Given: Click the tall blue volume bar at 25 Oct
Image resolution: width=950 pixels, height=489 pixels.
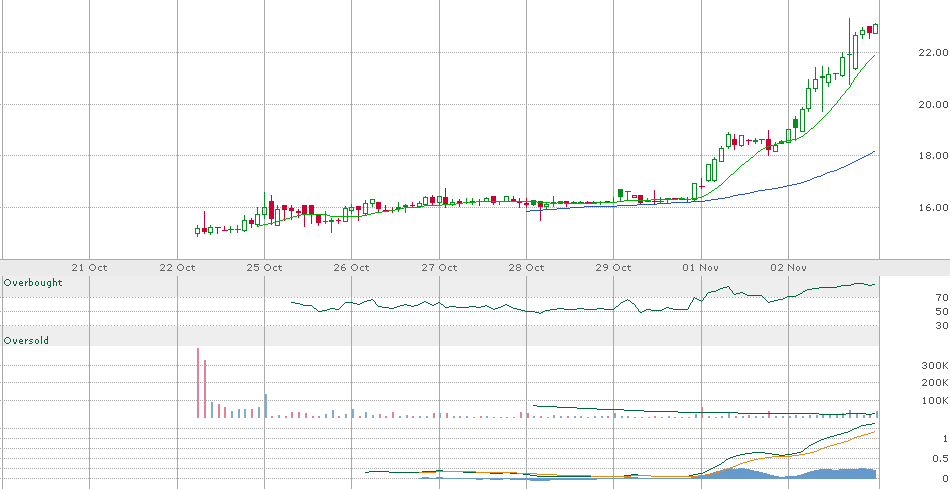Looking at the screenshot, I should 265,406.
